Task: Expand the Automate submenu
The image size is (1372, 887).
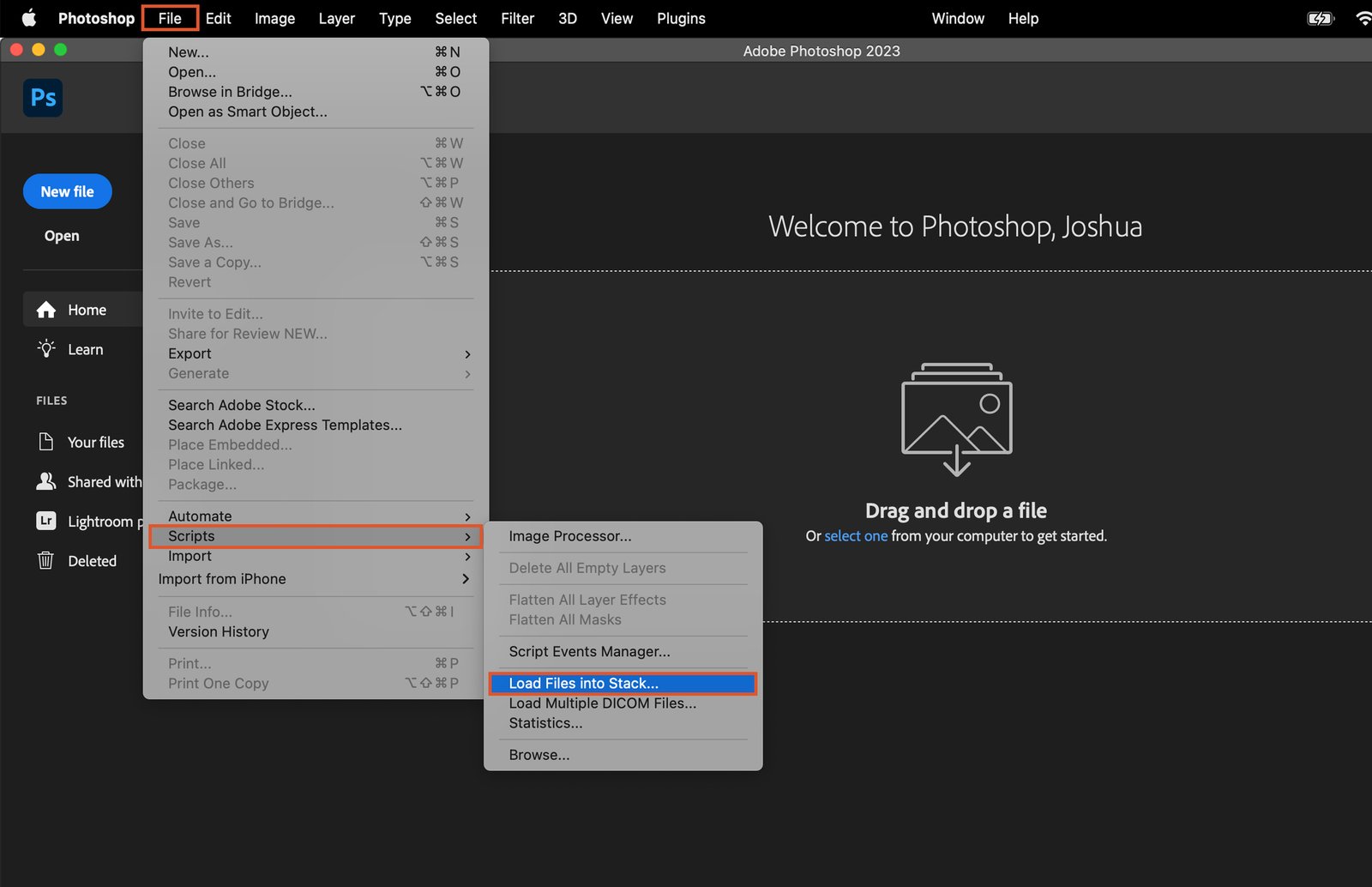Action: [466, 516]
